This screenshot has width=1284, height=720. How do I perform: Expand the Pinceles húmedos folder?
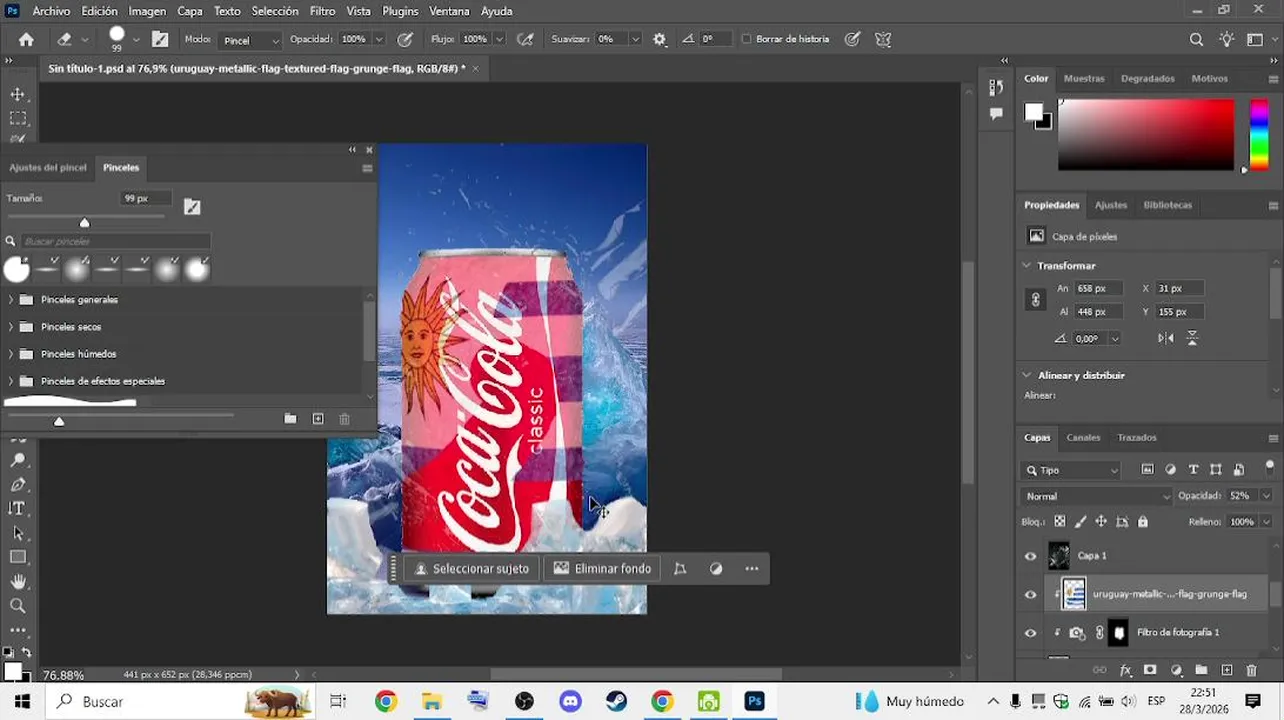pyautogui.click(x=11, y=354)
